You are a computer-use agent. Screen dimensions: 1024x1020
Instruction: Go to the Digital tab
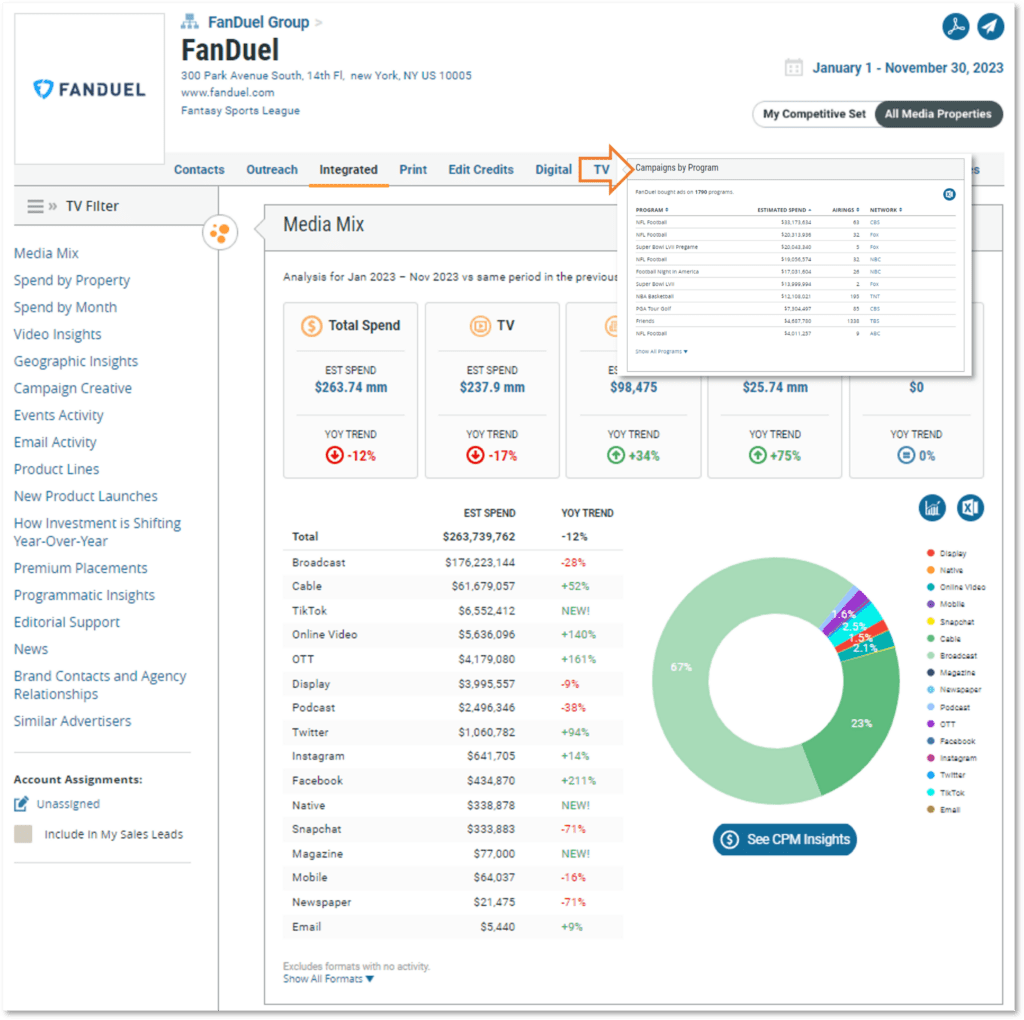(x=553, y=170)
